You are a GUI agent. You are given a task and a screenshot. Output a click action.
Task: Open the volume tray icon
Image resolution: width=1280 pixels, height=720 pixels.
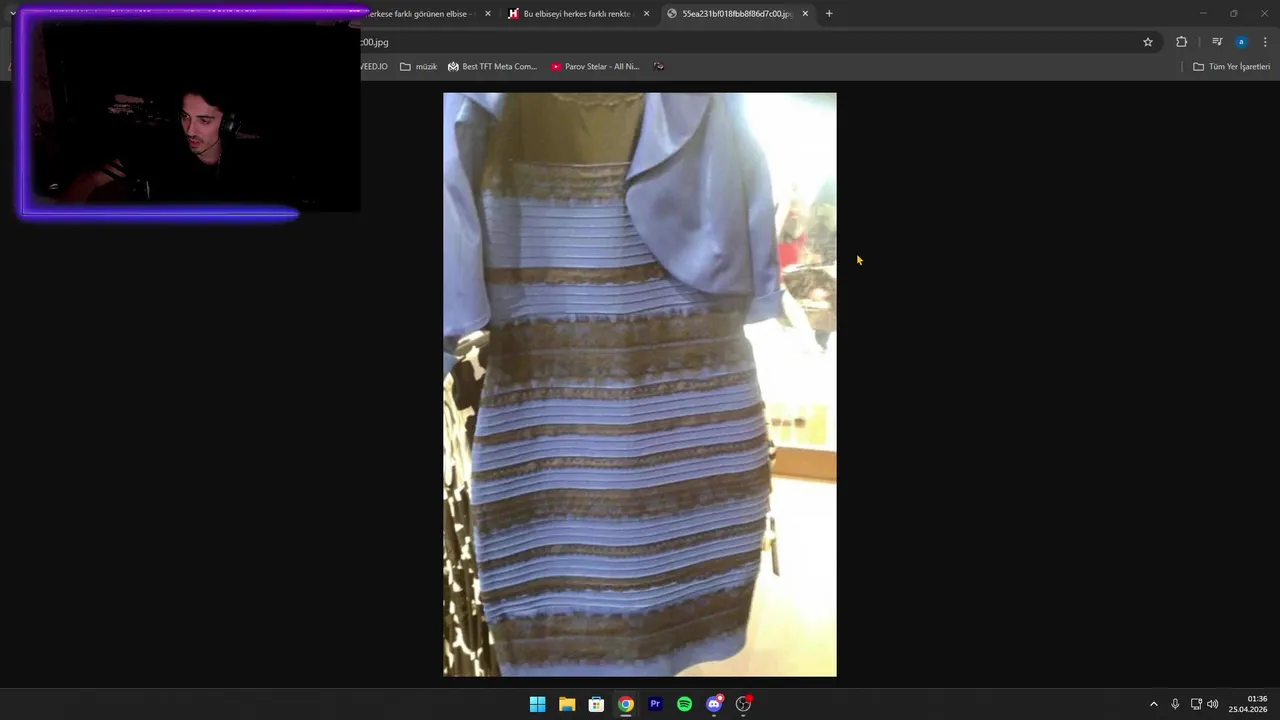1213,704
